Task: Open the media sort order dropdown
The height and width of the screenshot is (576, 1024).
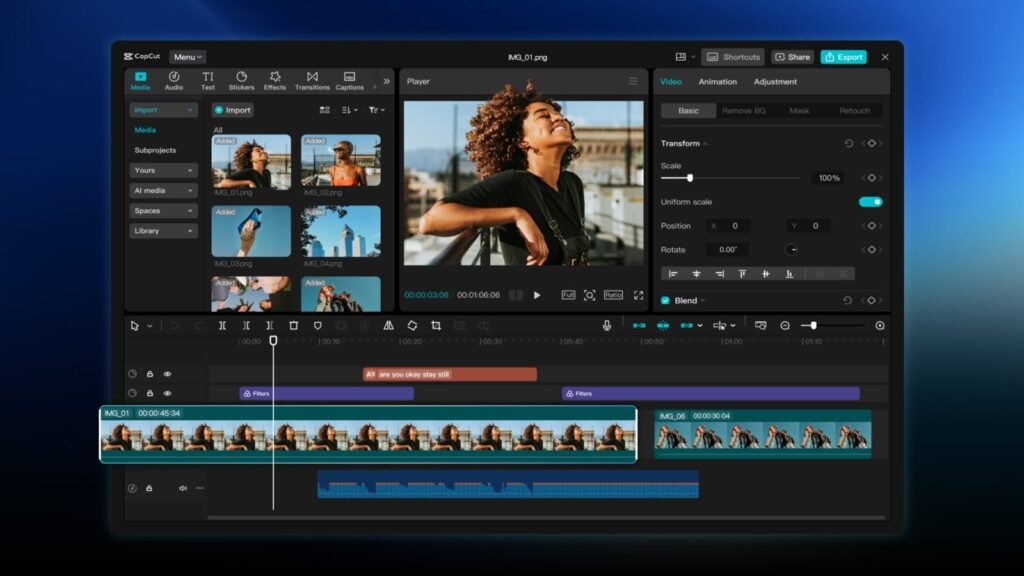Action: coord(349,110)
